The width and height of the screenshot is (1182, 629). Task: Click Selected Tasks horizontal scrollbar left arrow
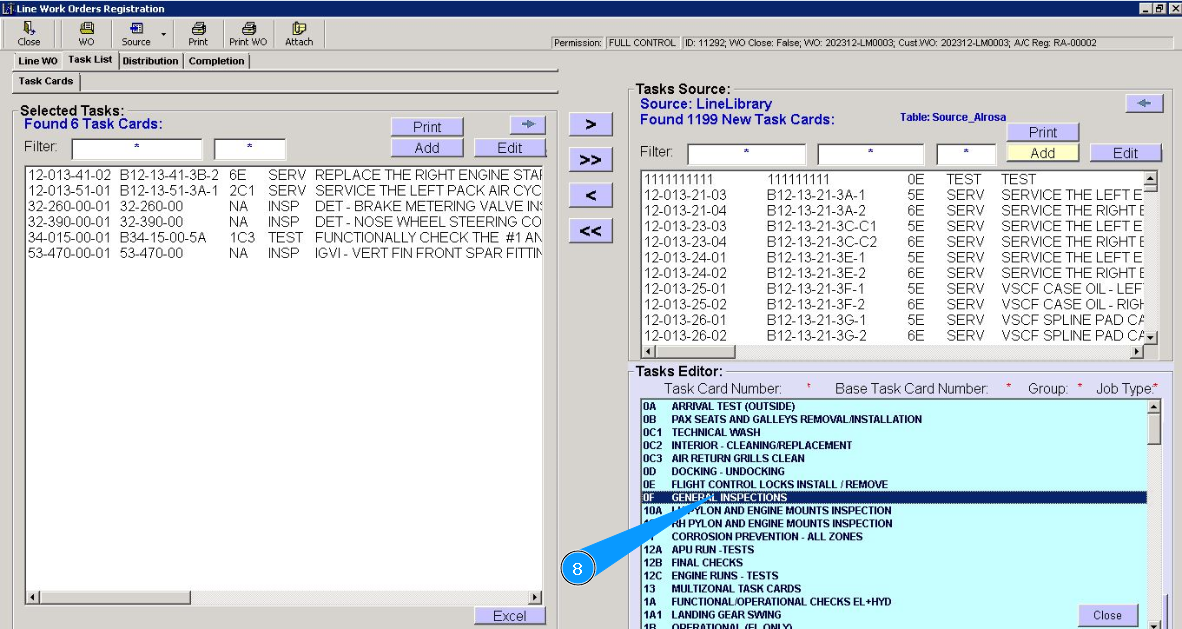(x=32, y=597)
